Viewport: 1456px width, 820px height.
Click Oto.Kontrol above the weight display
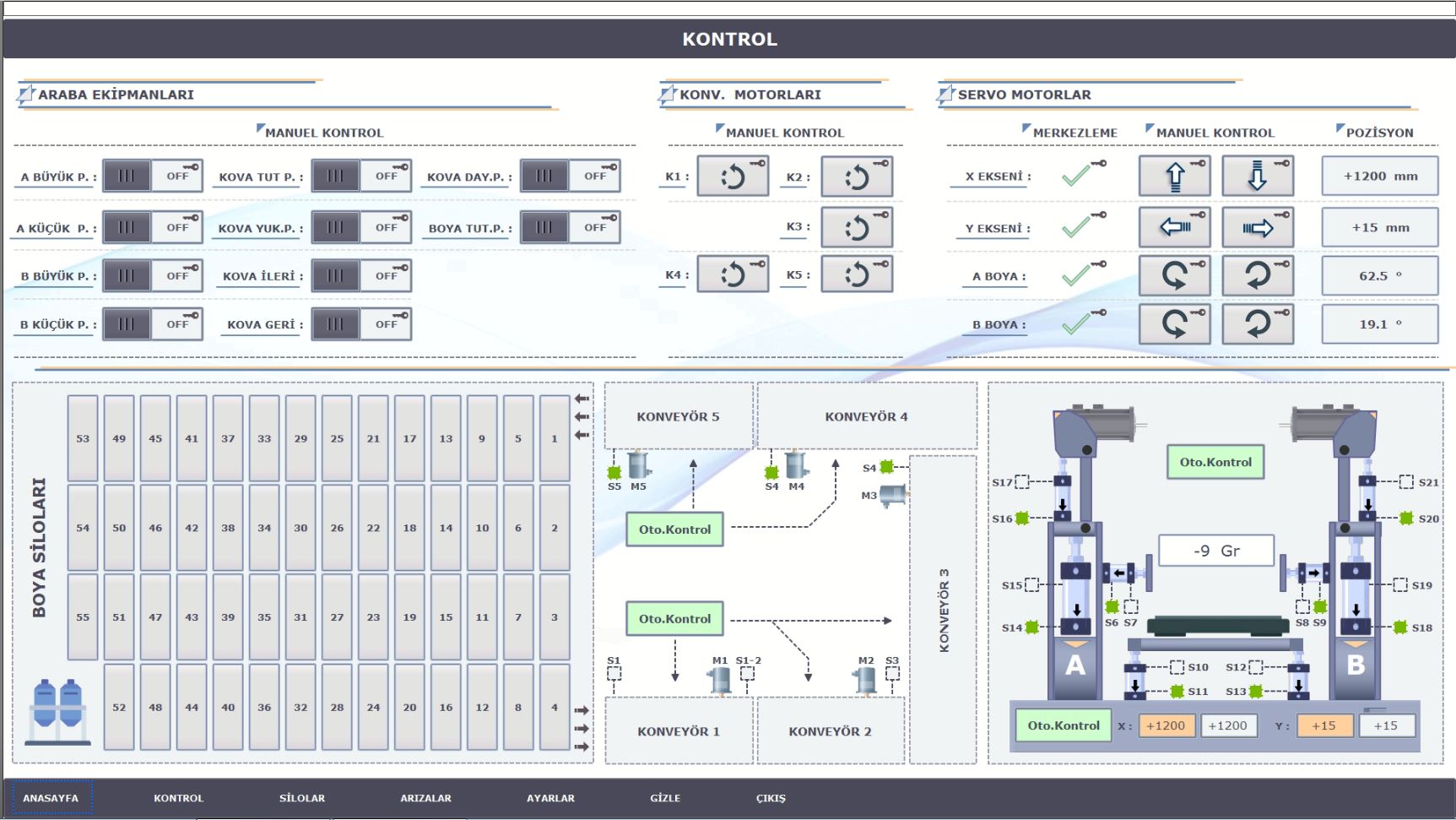[1215, 462]
